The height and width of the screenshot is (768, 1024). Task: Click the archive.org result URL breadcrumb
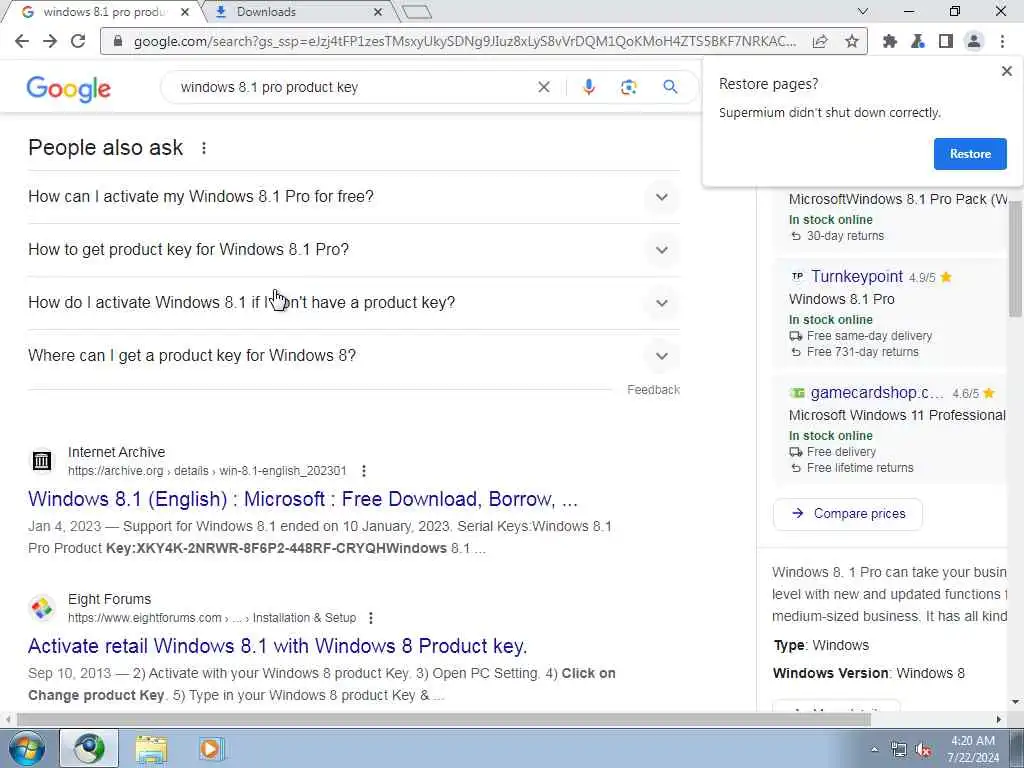207,471
